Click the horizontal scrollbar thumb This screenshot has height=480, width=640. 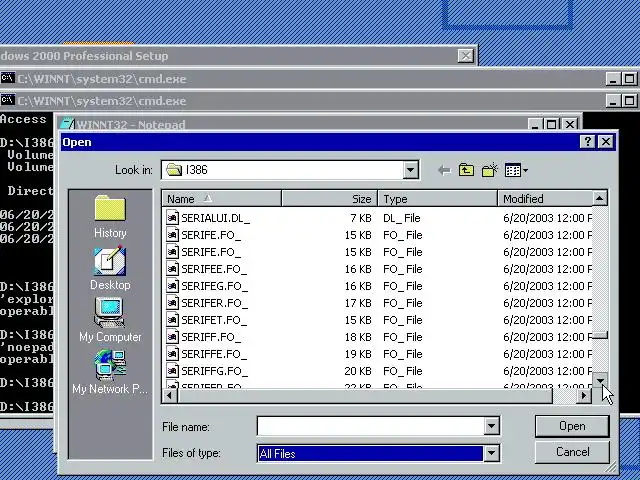tap(365, 396)
